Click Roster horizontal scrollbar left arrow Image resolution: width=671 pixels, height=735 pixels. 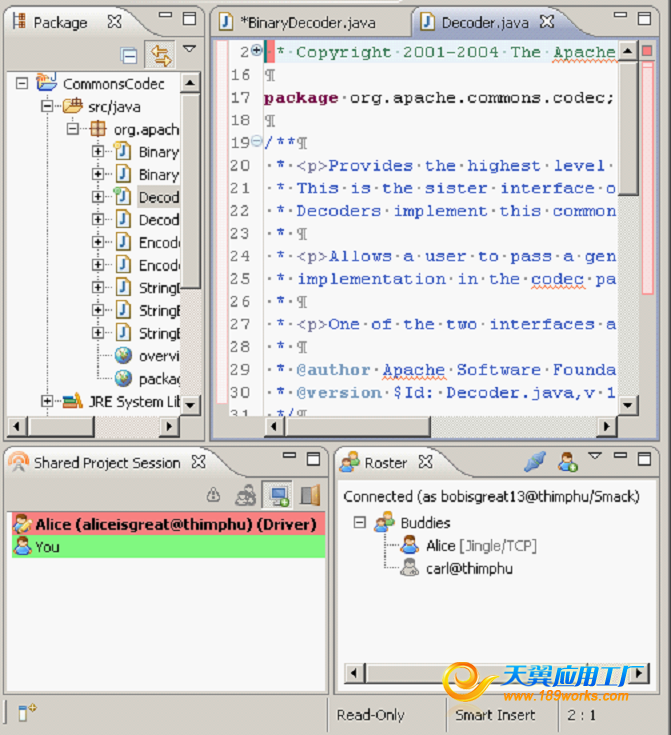[x=354, y=674]
